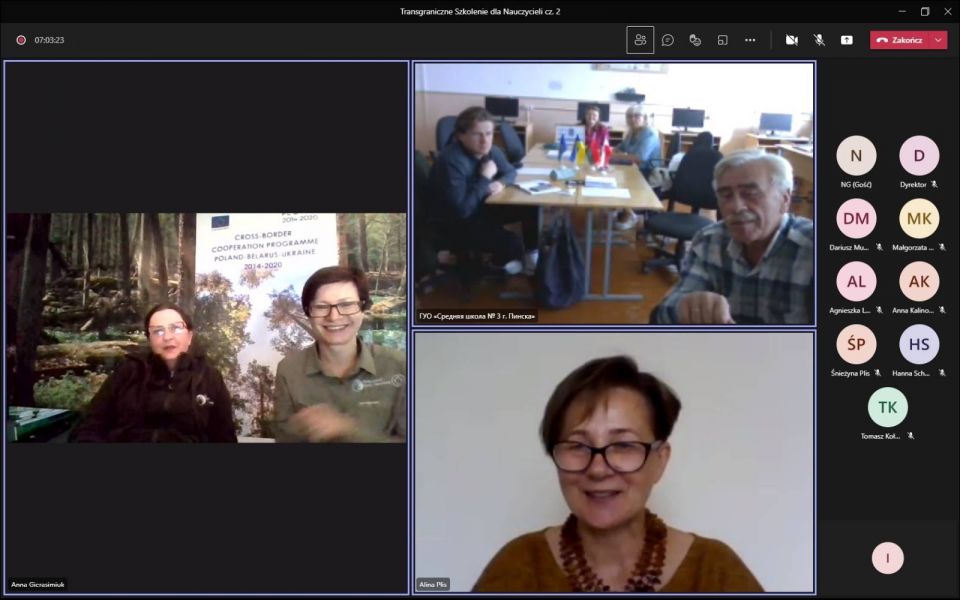
Task: Select the Anna Gierasimiuk video tile
Action: point(207,327)
